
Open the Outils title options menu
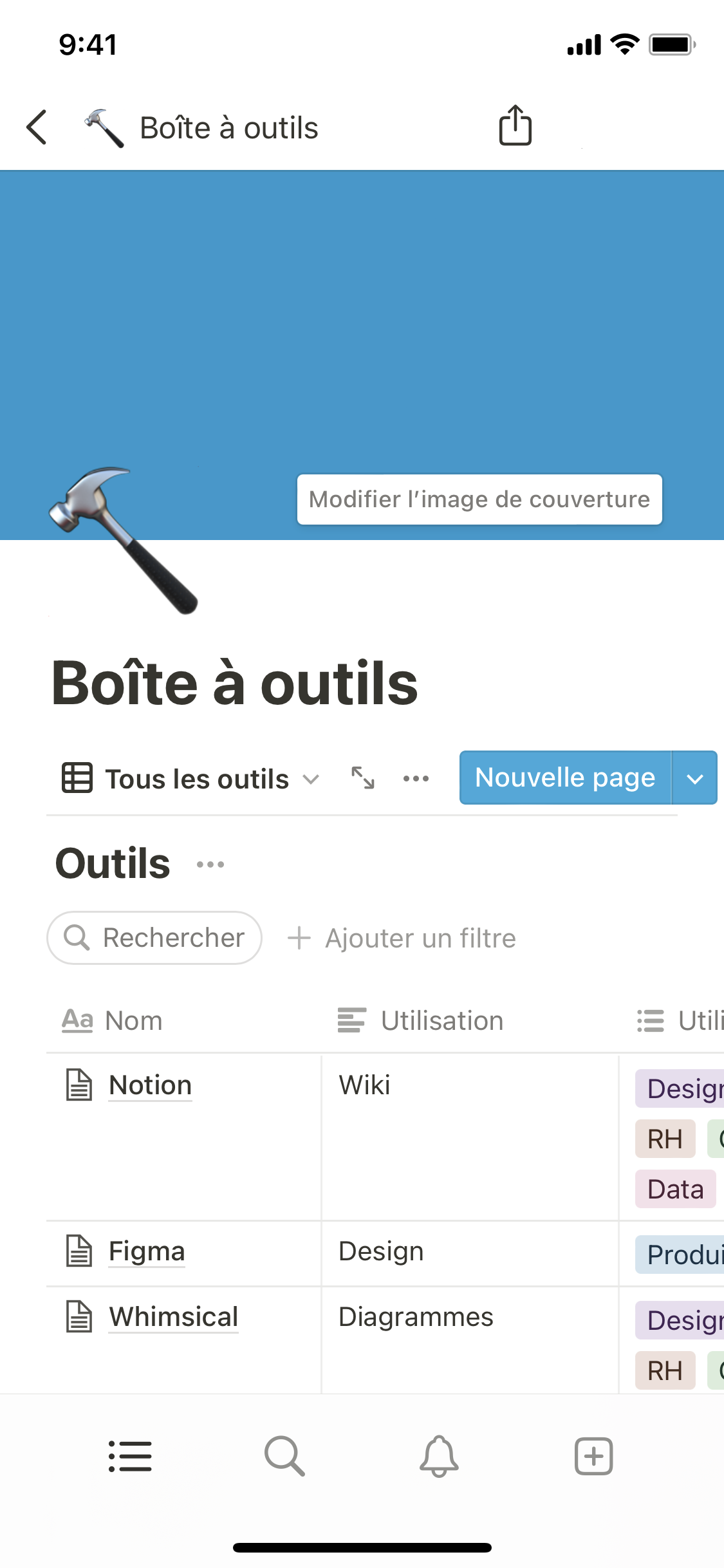click(x=210, y=864)
